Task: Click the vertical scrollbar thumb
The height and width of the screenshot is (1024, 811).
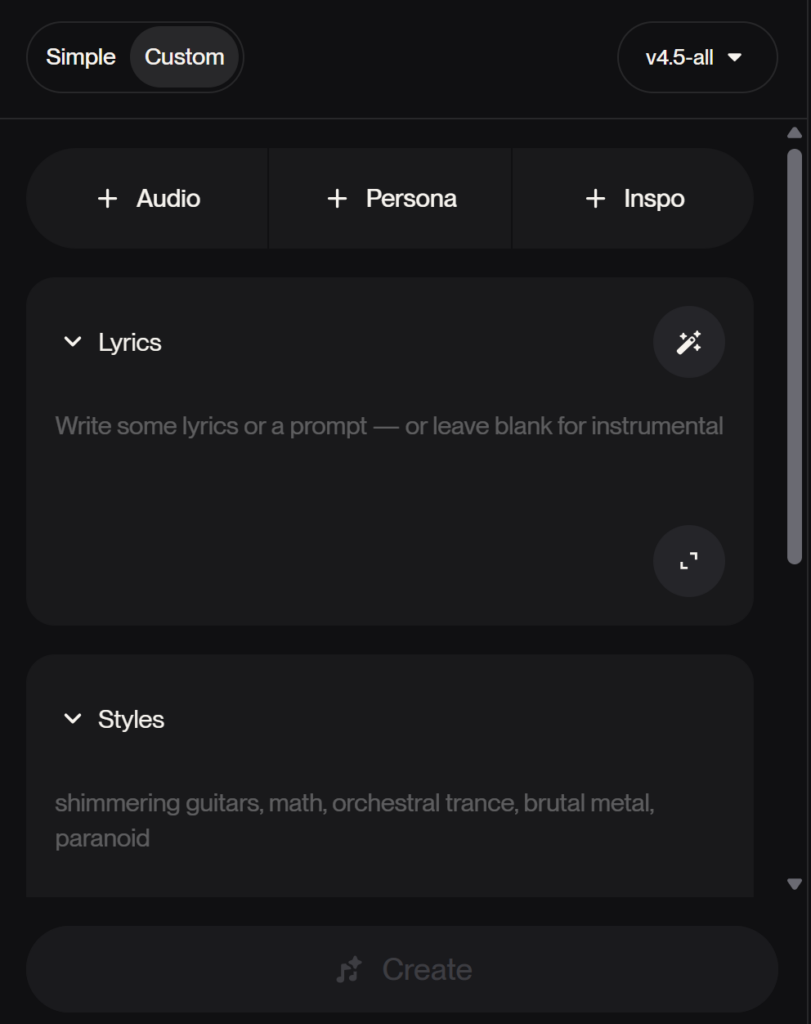Action: tap(795, 355)
